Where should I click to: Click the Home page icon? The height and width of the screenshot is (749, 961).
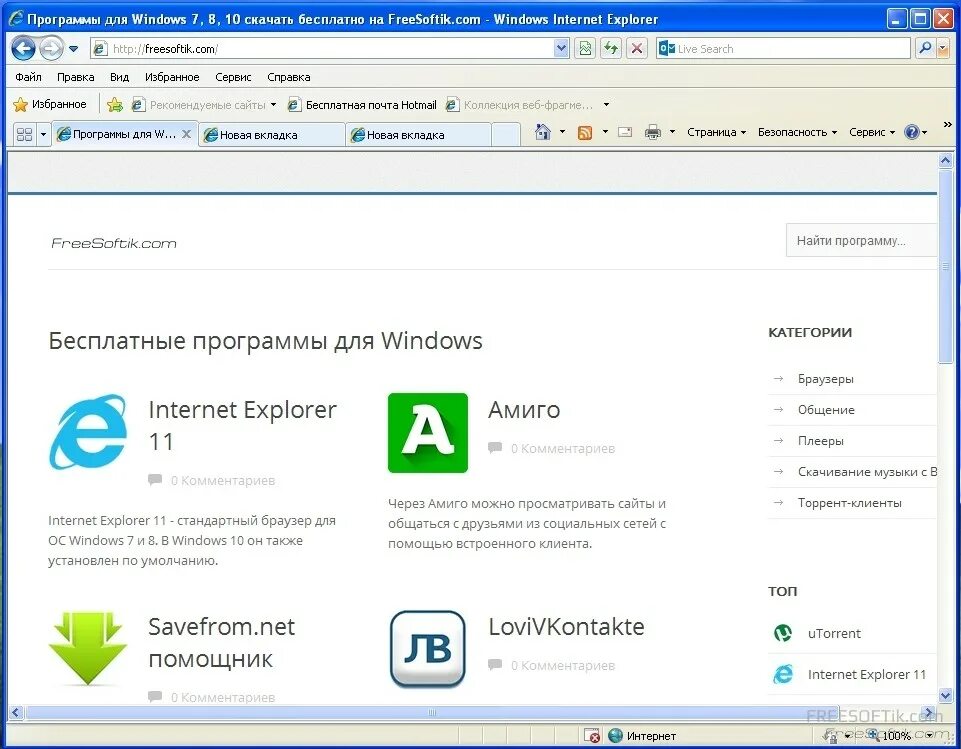point(542,132)
